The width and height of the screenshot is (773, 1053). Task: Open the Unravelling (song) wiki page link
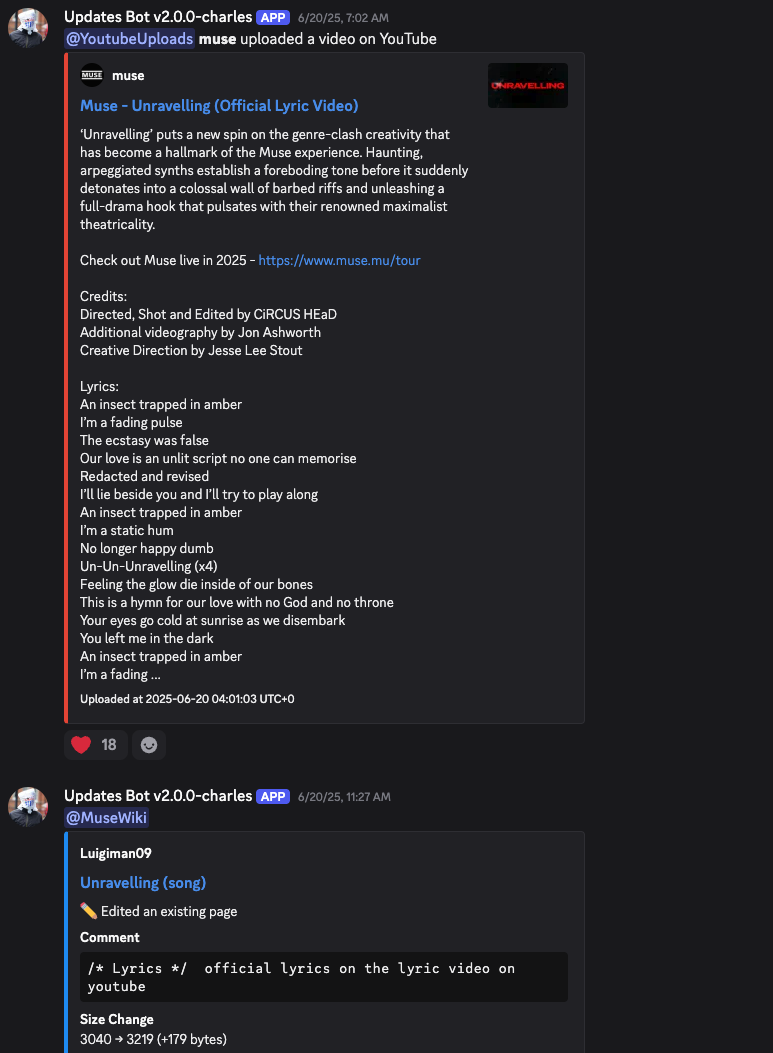tap(143, 883)
